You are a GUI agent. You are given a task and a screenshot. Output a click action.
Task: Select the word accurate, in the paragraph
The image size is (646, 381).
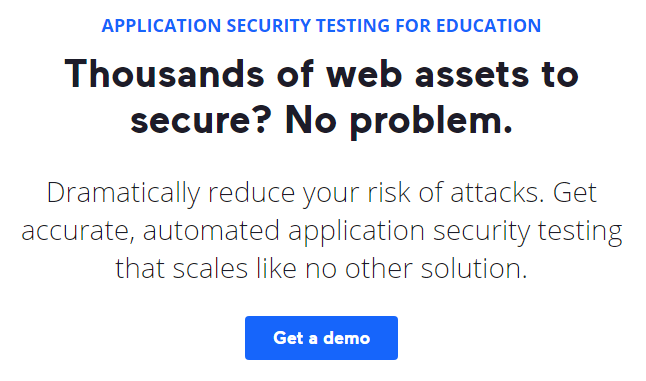click(x=78, y=231)
